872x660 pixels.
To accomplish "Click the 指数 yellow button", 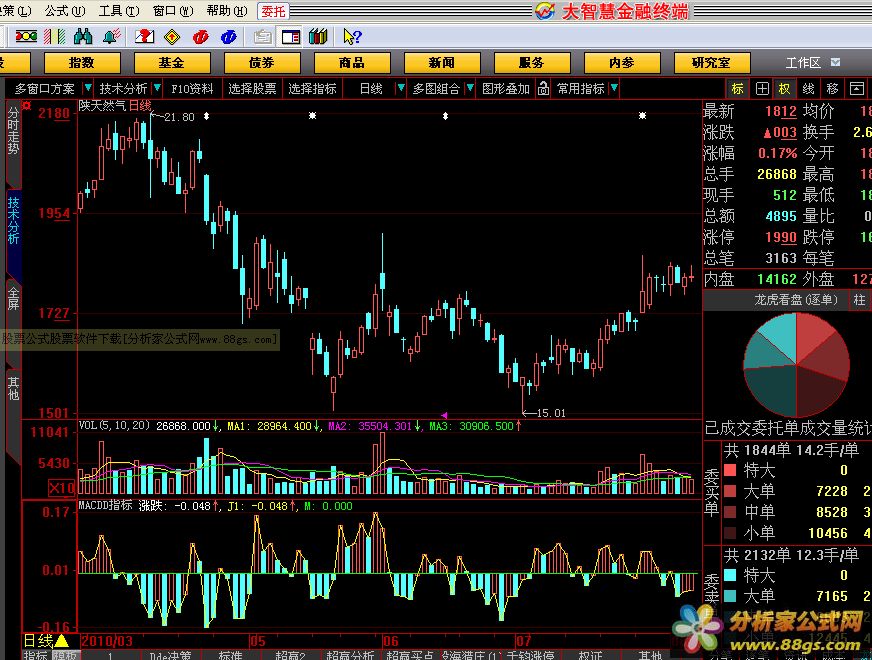I will (82, 63).
